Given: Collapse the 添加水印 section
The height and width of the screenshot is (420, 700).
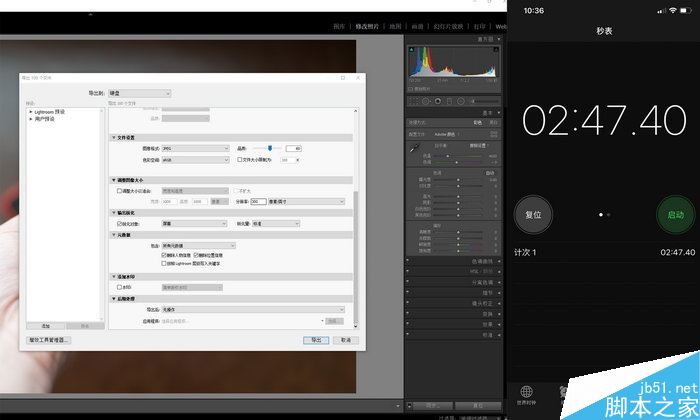Looking at the screenshot, I should click(x=114, y=277).
